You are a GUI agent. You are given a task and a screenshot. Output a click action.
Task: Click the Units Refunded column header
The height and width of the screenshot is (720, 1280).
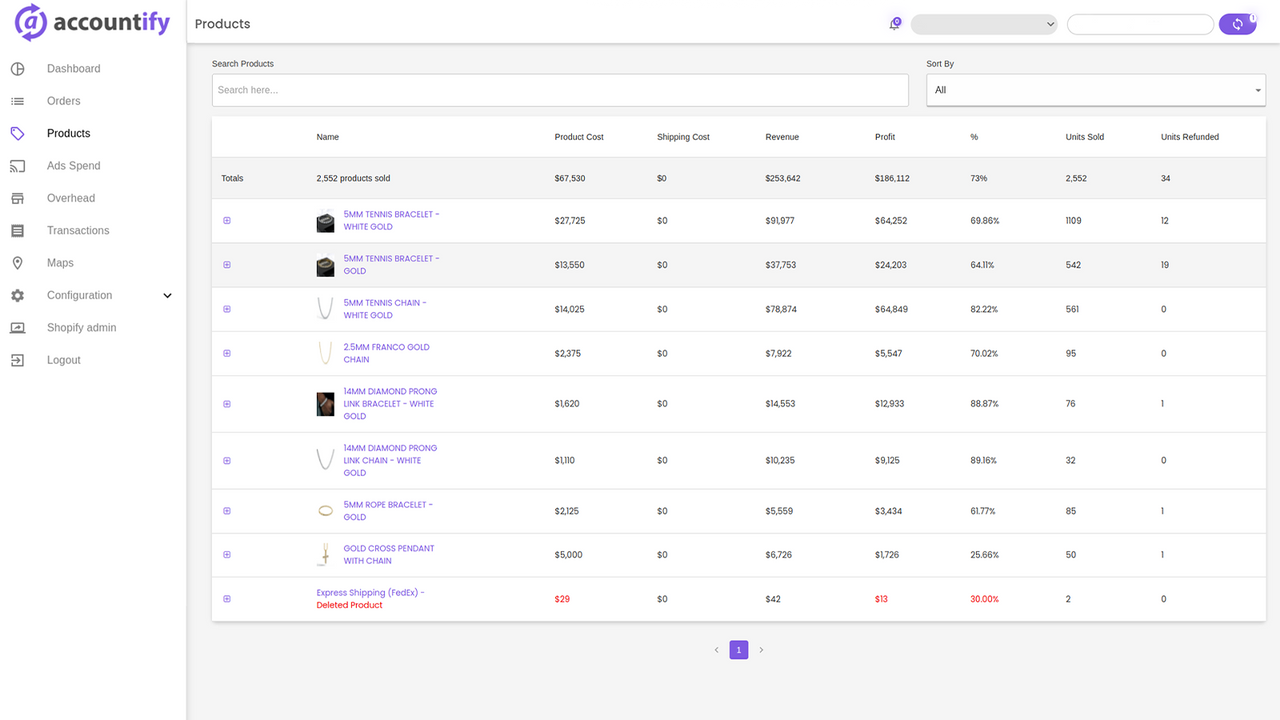pyautogui.click(x=1190, y=137)
